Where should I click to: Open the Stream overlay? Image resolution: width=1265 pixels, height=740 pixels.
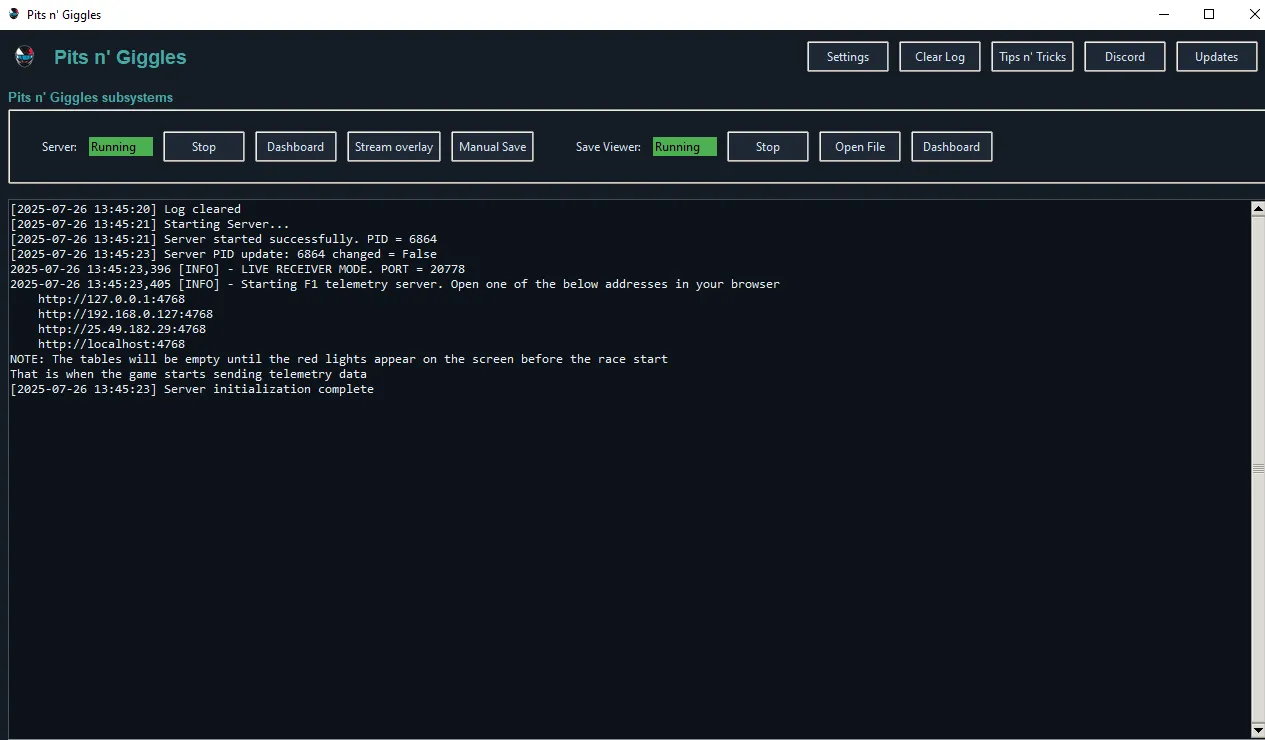(393, 146)
